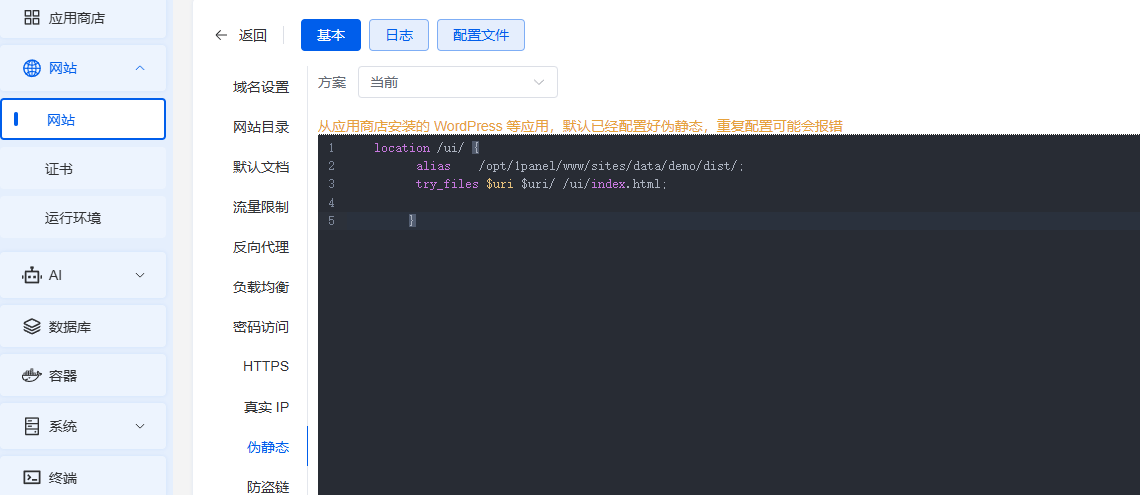Open the 流量限制 settings tab
Viewport: 1140px width, 495px height.
click(x=261, y=207)
